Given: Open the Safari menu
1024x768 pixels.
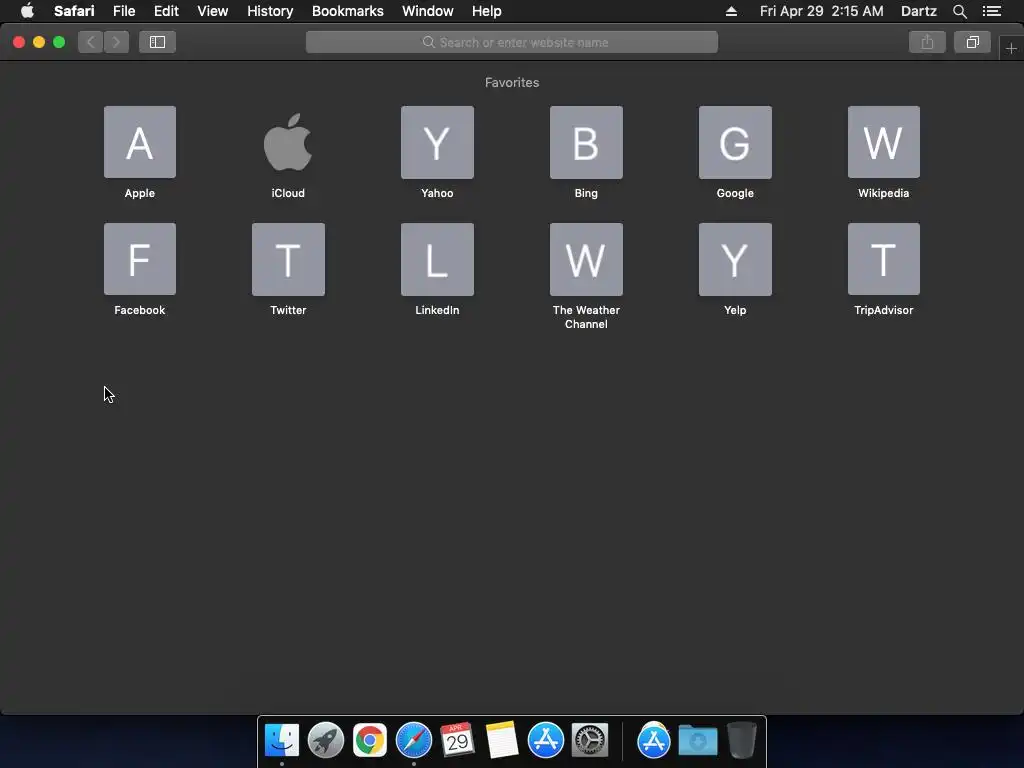Looking at the screenshot, I should click(74, 11).
